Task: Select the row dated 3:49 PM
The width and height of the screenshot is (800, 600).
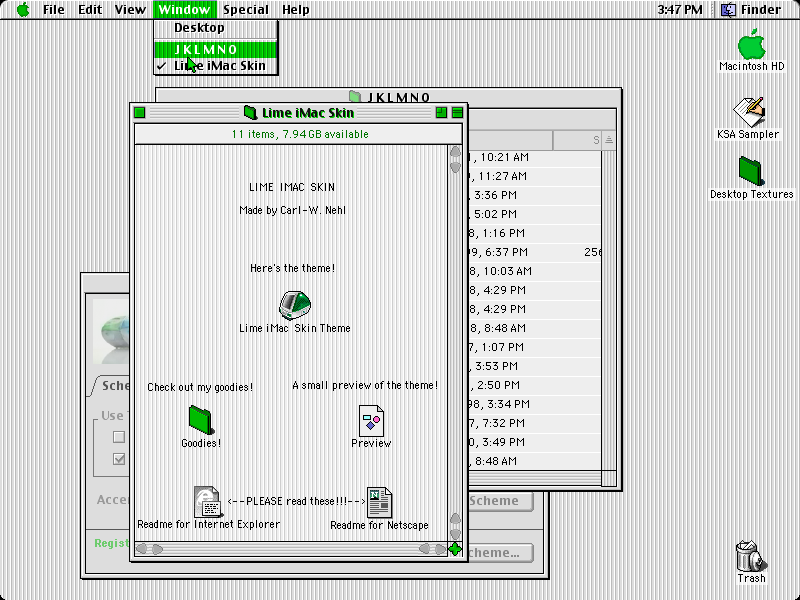Action: [534, 442]
